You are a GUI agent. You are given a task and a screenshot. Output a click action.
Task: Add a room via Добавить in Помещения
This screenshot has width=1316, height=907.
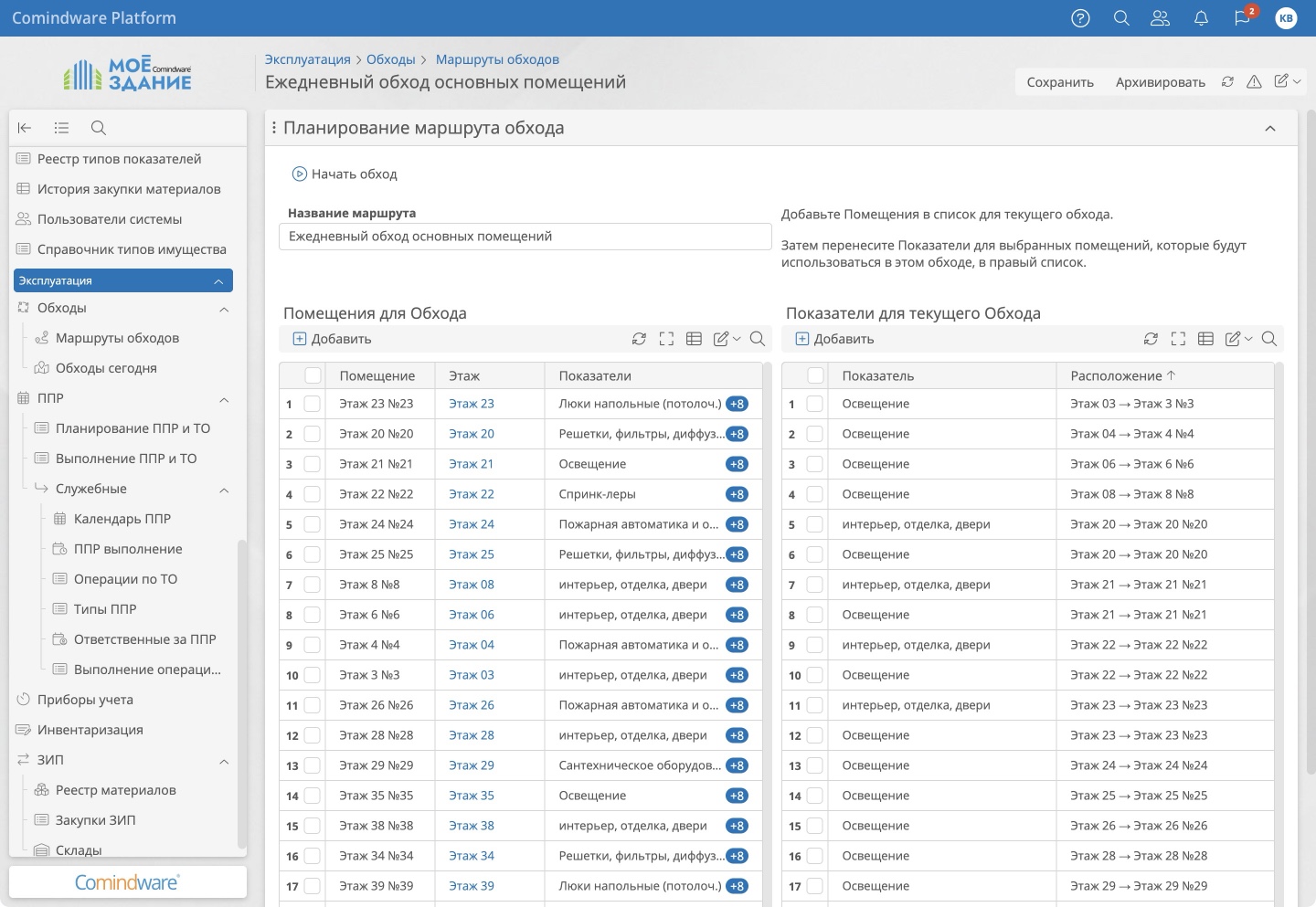click(x=332, y=339)
